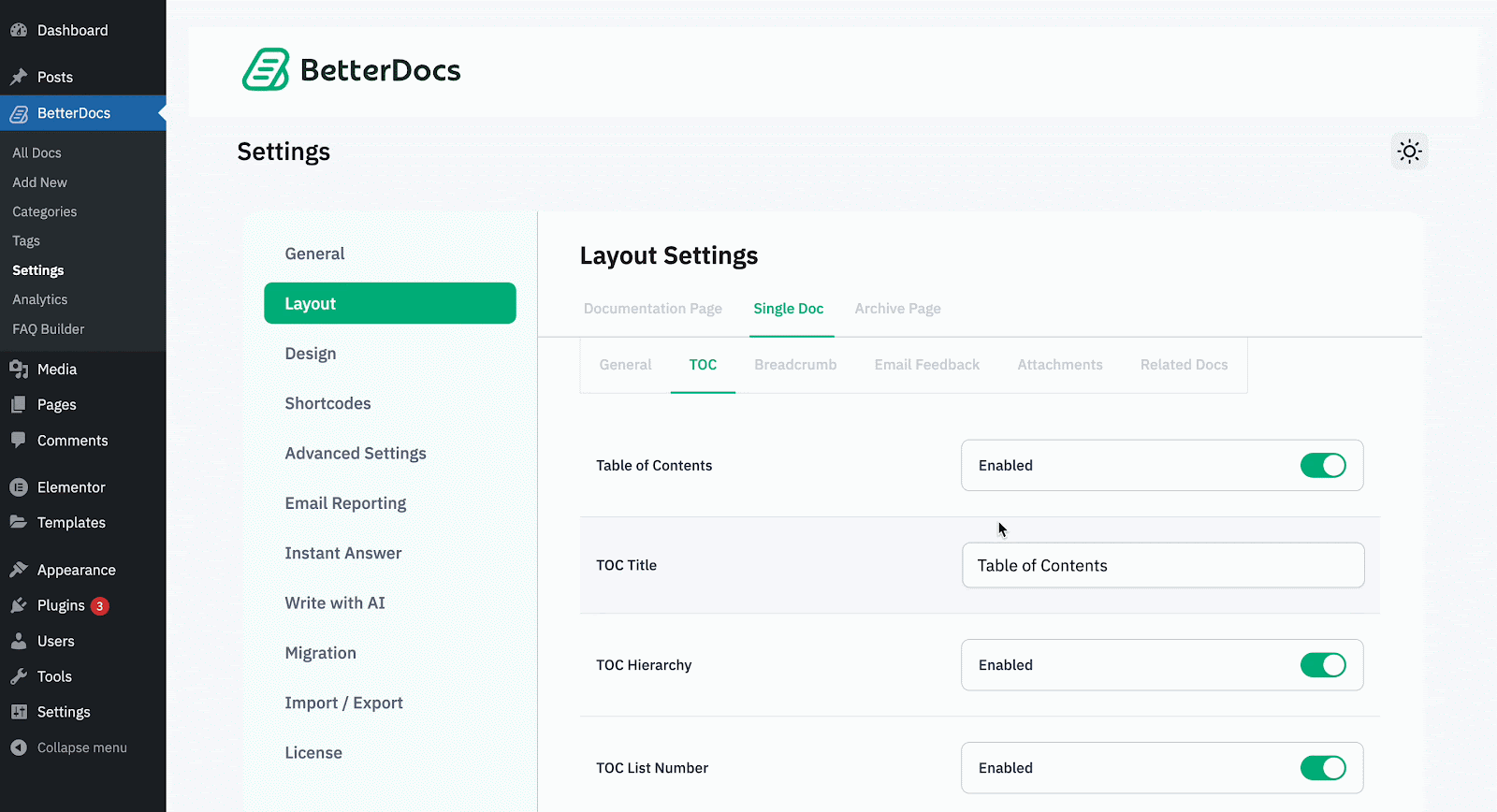
Task: Open FAQ Builder submenu link
Action: 48,329
